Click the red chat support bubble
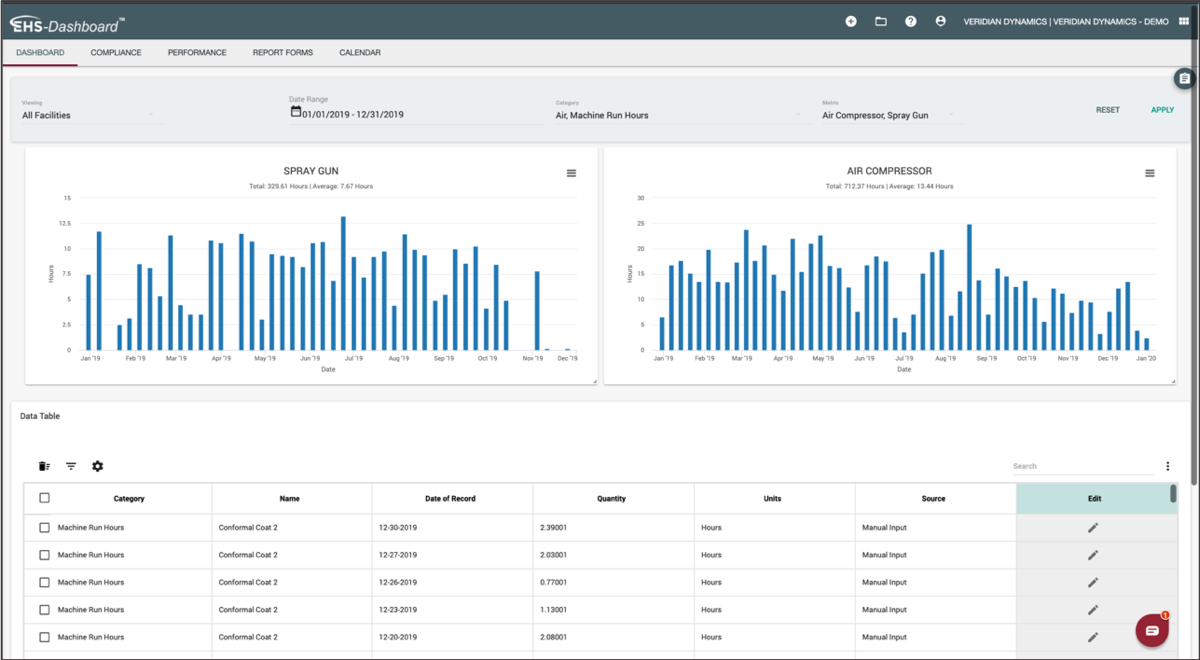The image size is (1200, 660). coord(1152,630)
